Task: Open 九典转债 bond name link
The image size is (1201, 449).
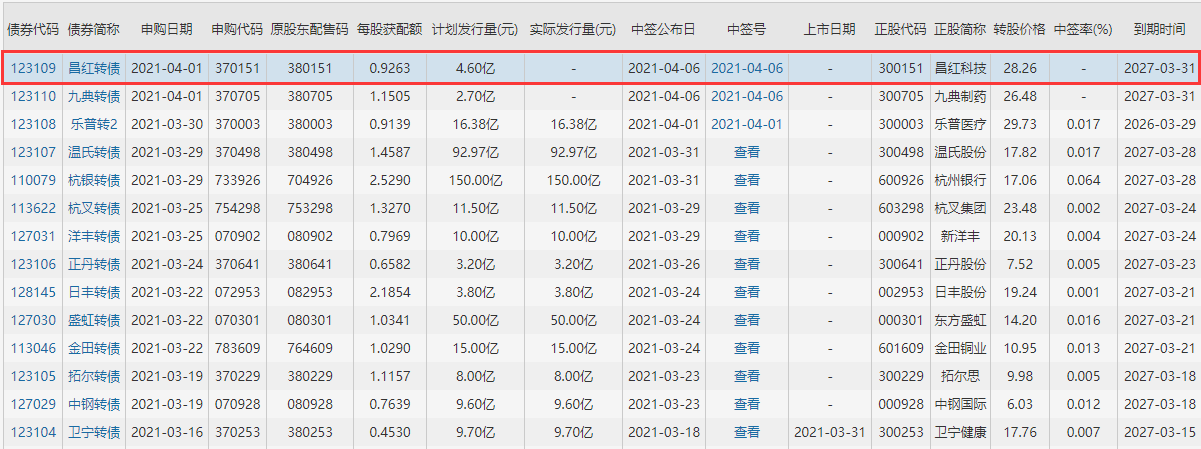Action: (94, 97)
